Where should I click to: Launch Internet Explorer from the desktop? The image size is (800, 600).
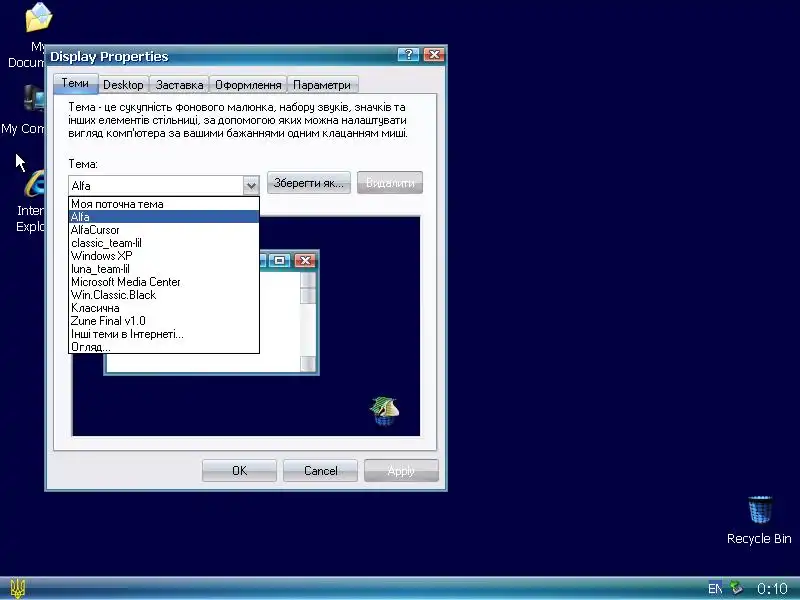coord(34,185)
